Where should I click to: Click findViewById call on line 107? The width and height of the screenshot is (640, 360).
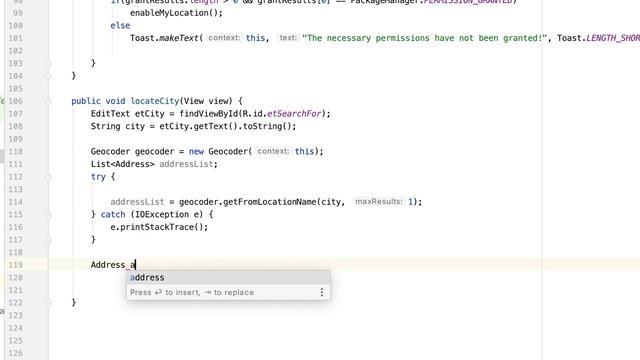208,113
